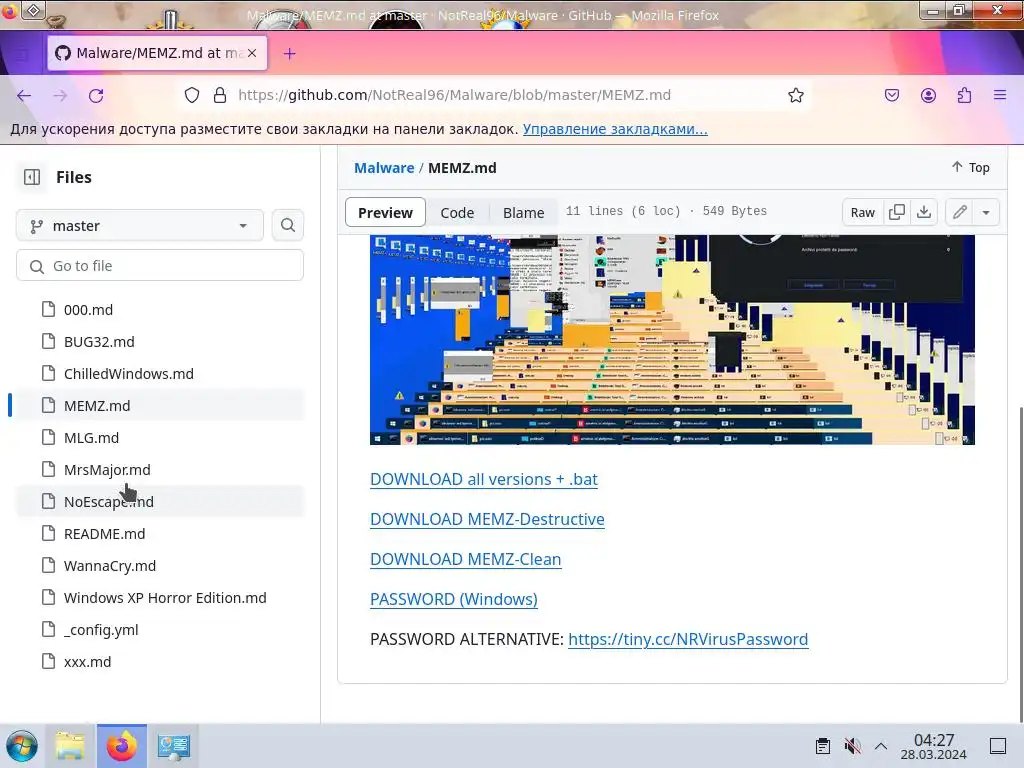Bookmark this page with the star
The image size is (1024, 768).
pos(795,95)
